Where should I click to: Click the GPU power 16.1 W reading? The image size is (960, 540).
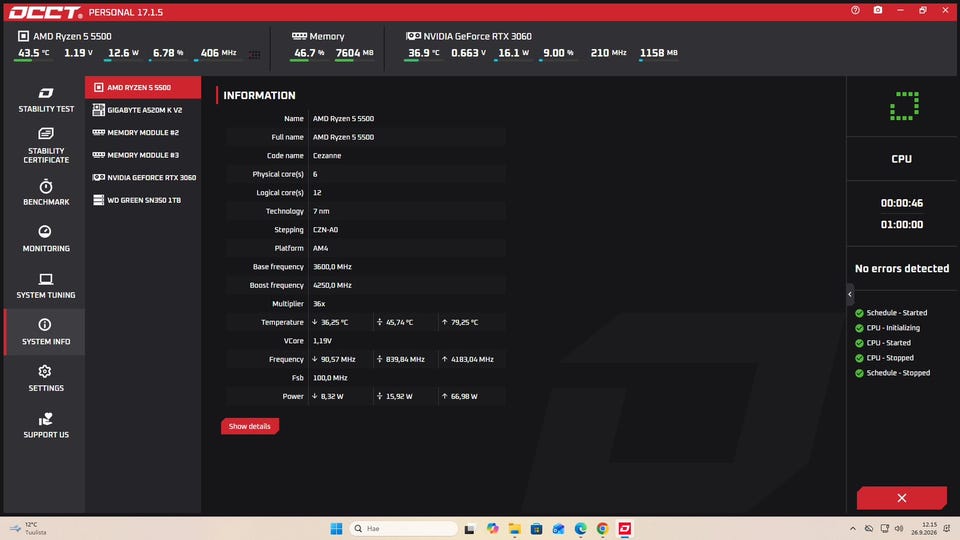(x=514, y=53)
